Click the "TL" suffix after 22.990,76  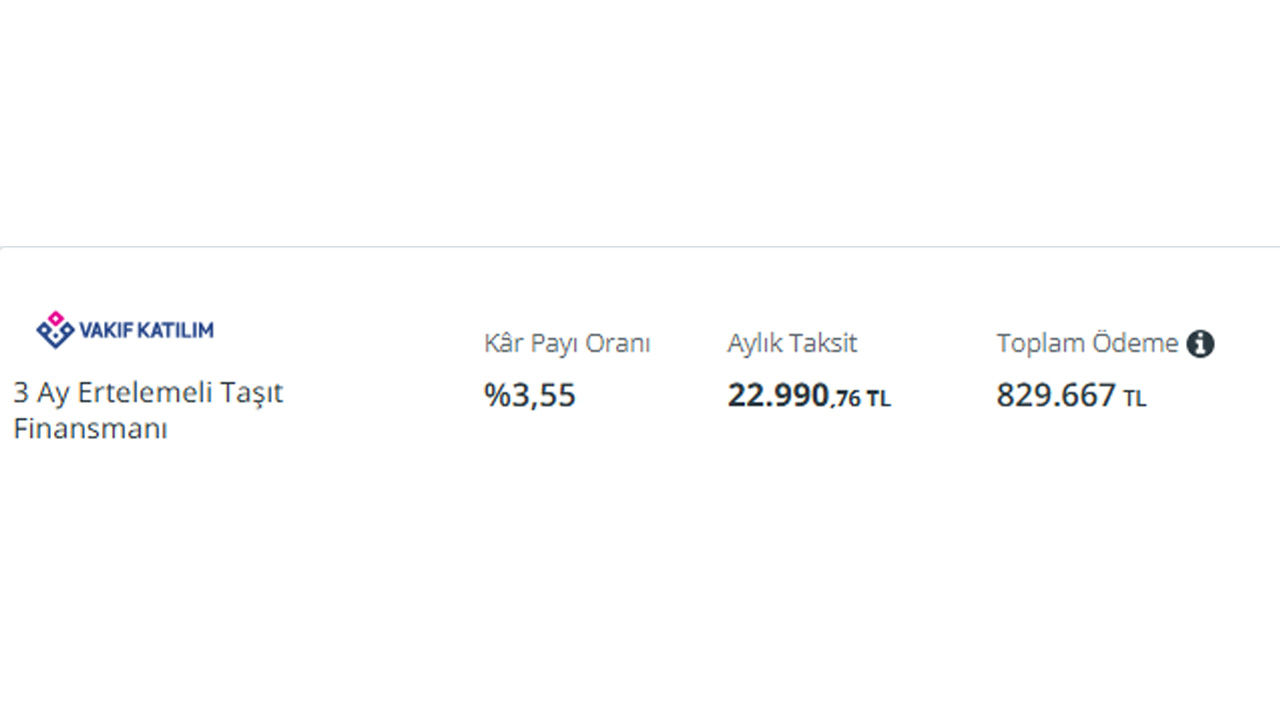coord(878,399)
